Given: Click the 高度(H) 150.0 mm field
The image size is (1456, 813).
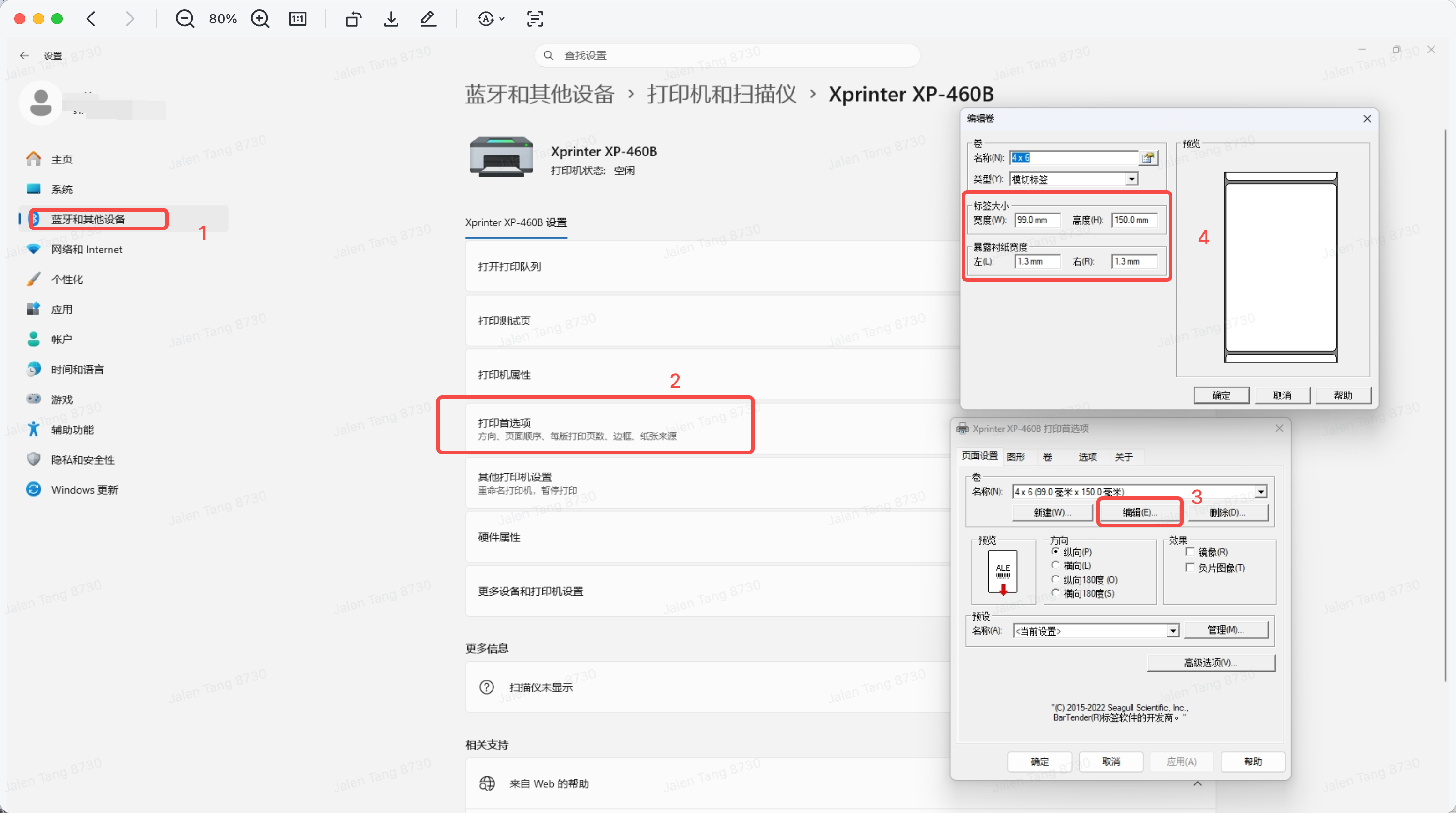Looking at the screenshot, I should 1134,220.
